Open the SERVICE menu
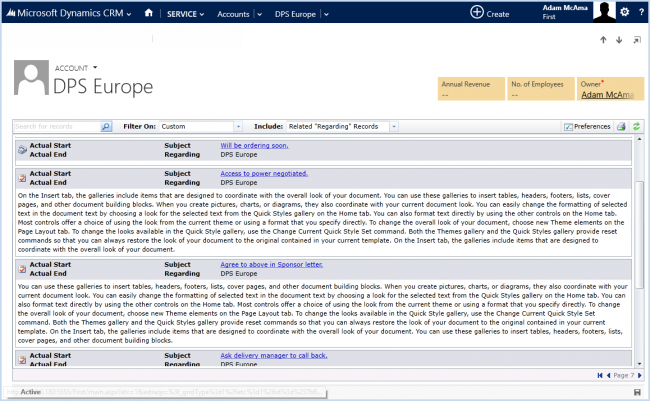 tap(185, 14)
